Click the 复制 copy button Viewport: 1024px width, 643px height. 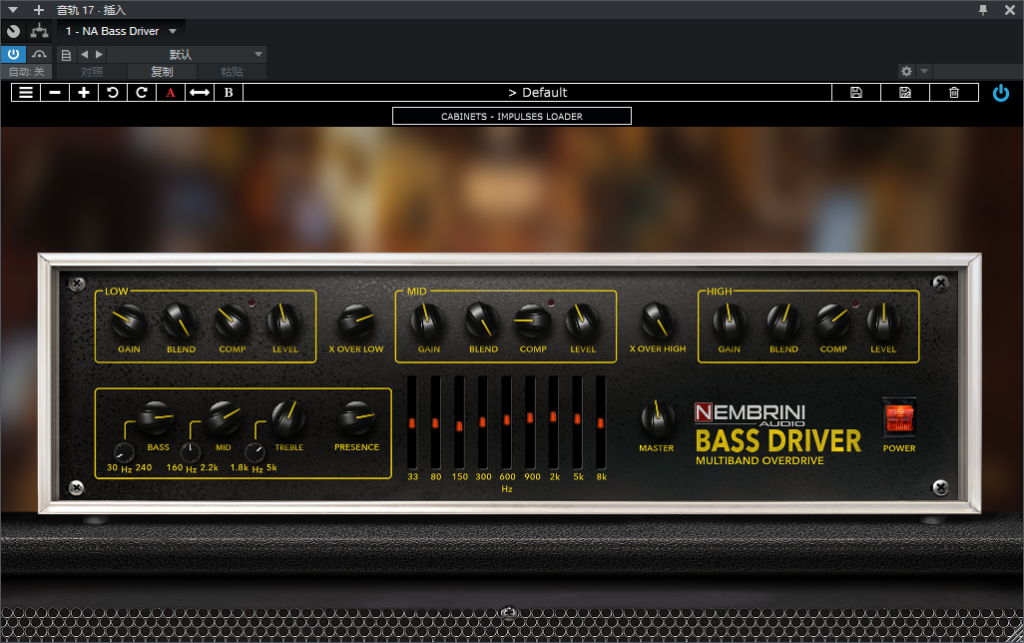pyautogui.click(x=162, y=72)
